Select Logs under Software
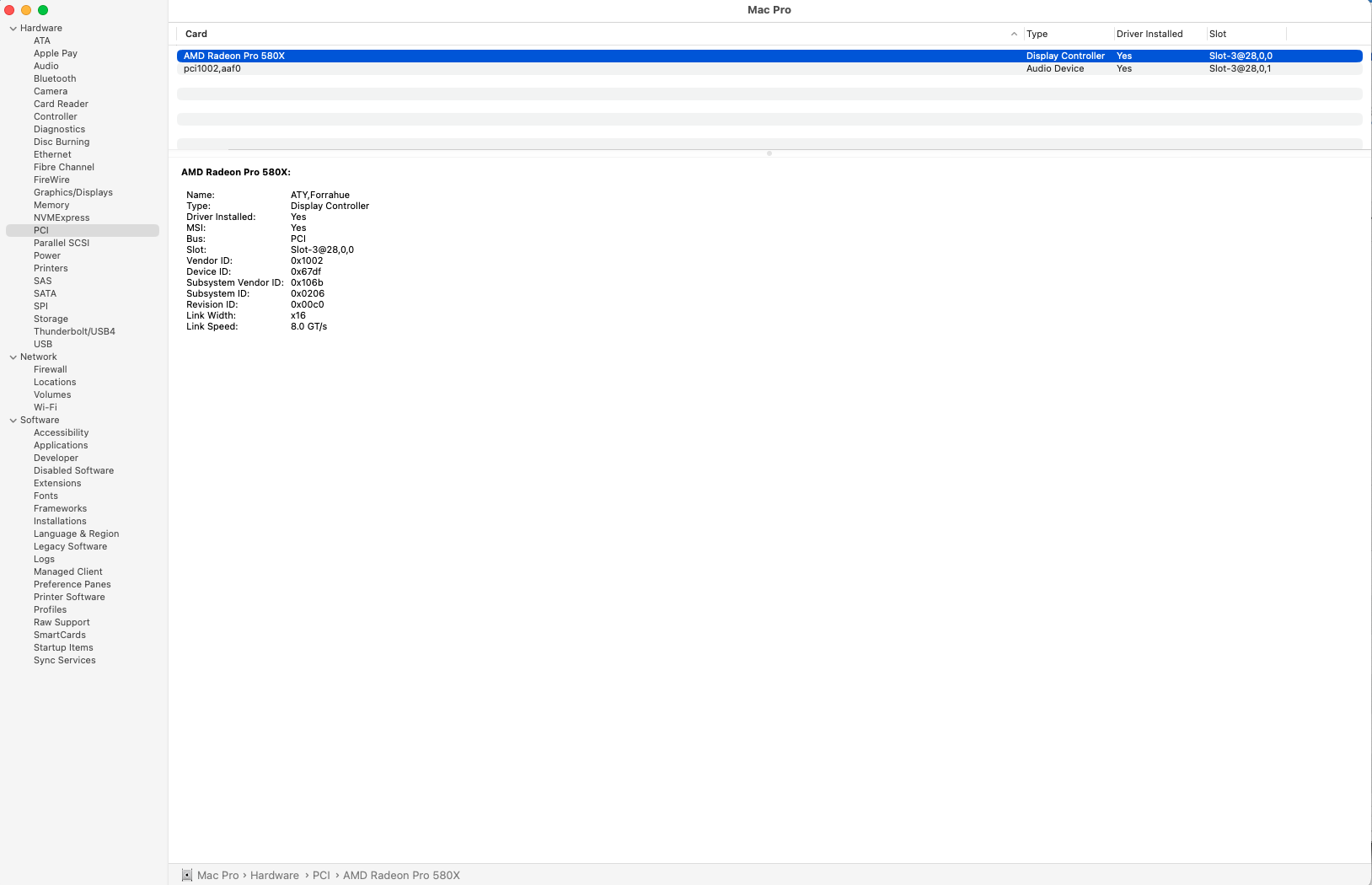Viewport: 1372px width, 885px height. (x=44, y=560)
